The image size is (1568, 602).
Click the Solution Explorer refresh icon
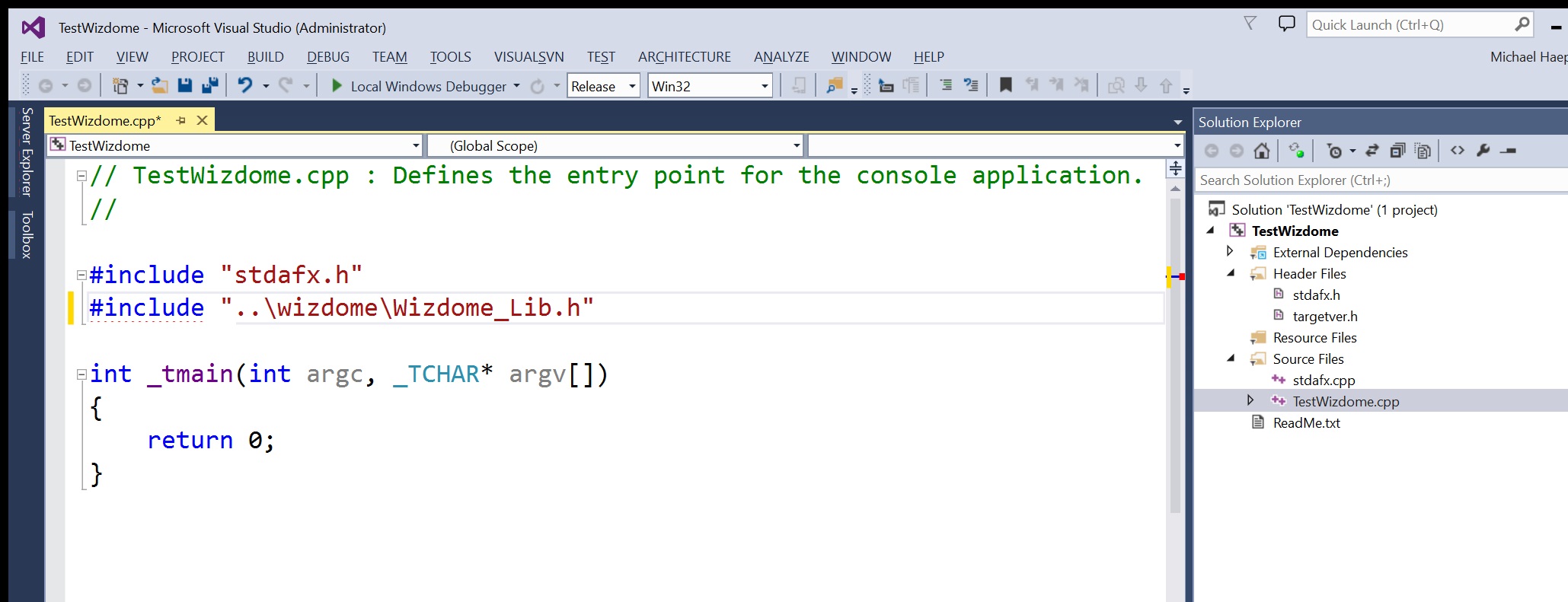tap(1296, 151)
